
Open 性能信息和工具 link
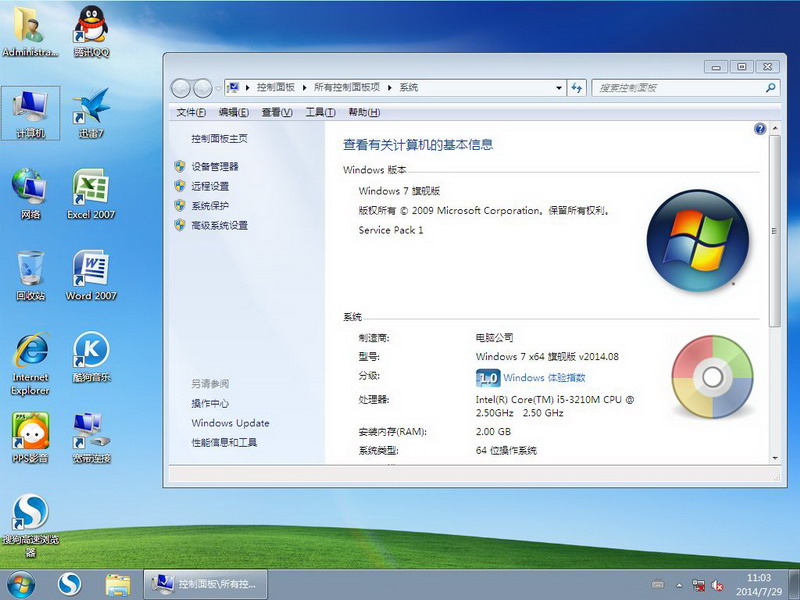[224, 442]
